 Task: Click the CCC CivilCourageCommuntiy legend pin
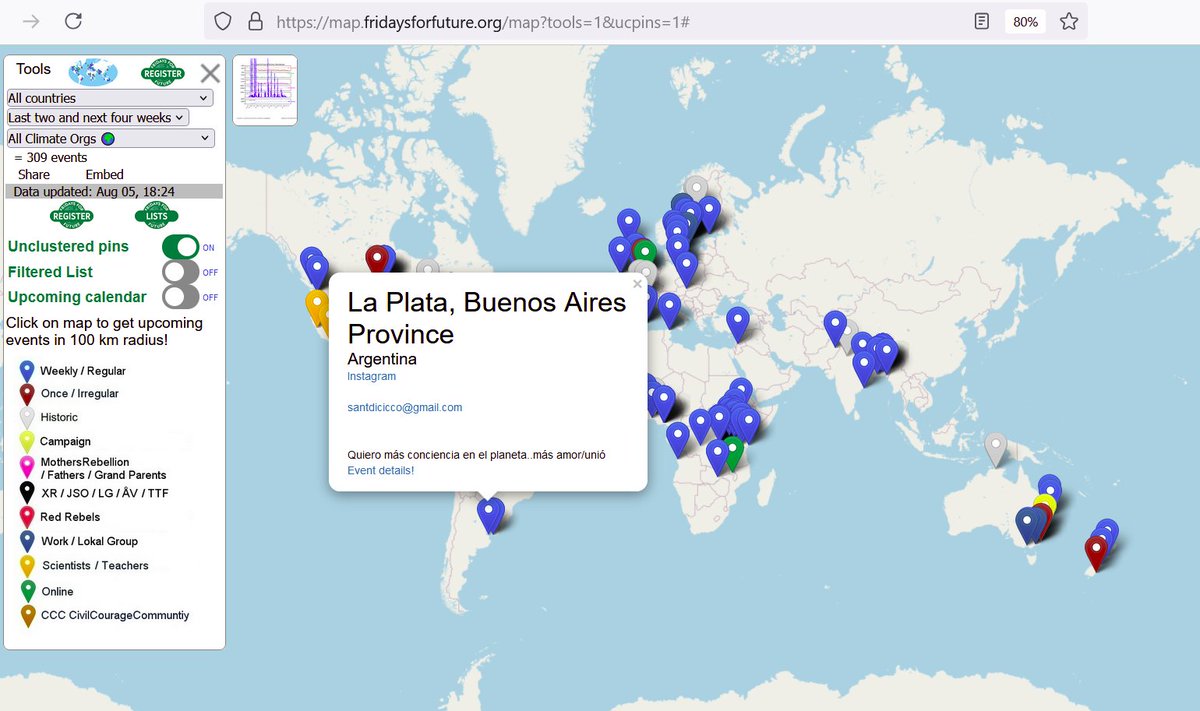27,616
